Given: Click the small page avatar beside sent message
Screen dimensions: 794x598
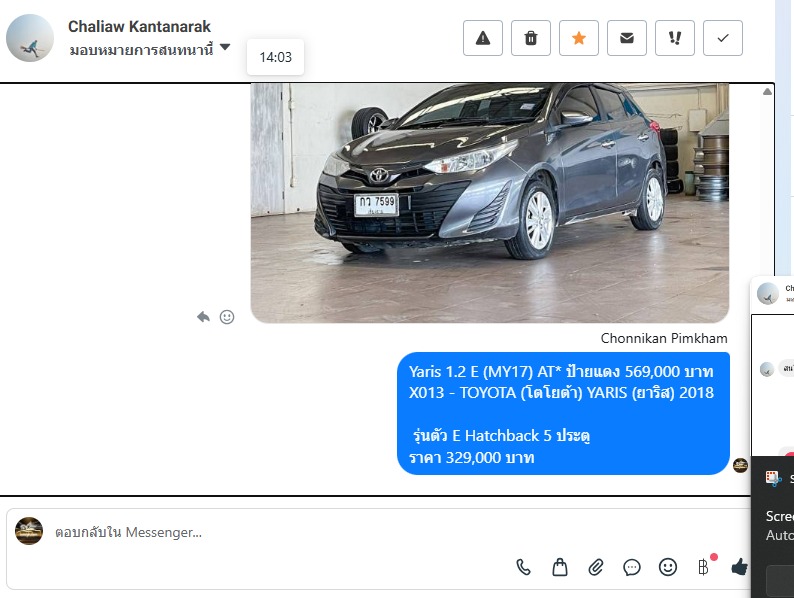Looking at the screenshot, I should pos(740,465).
